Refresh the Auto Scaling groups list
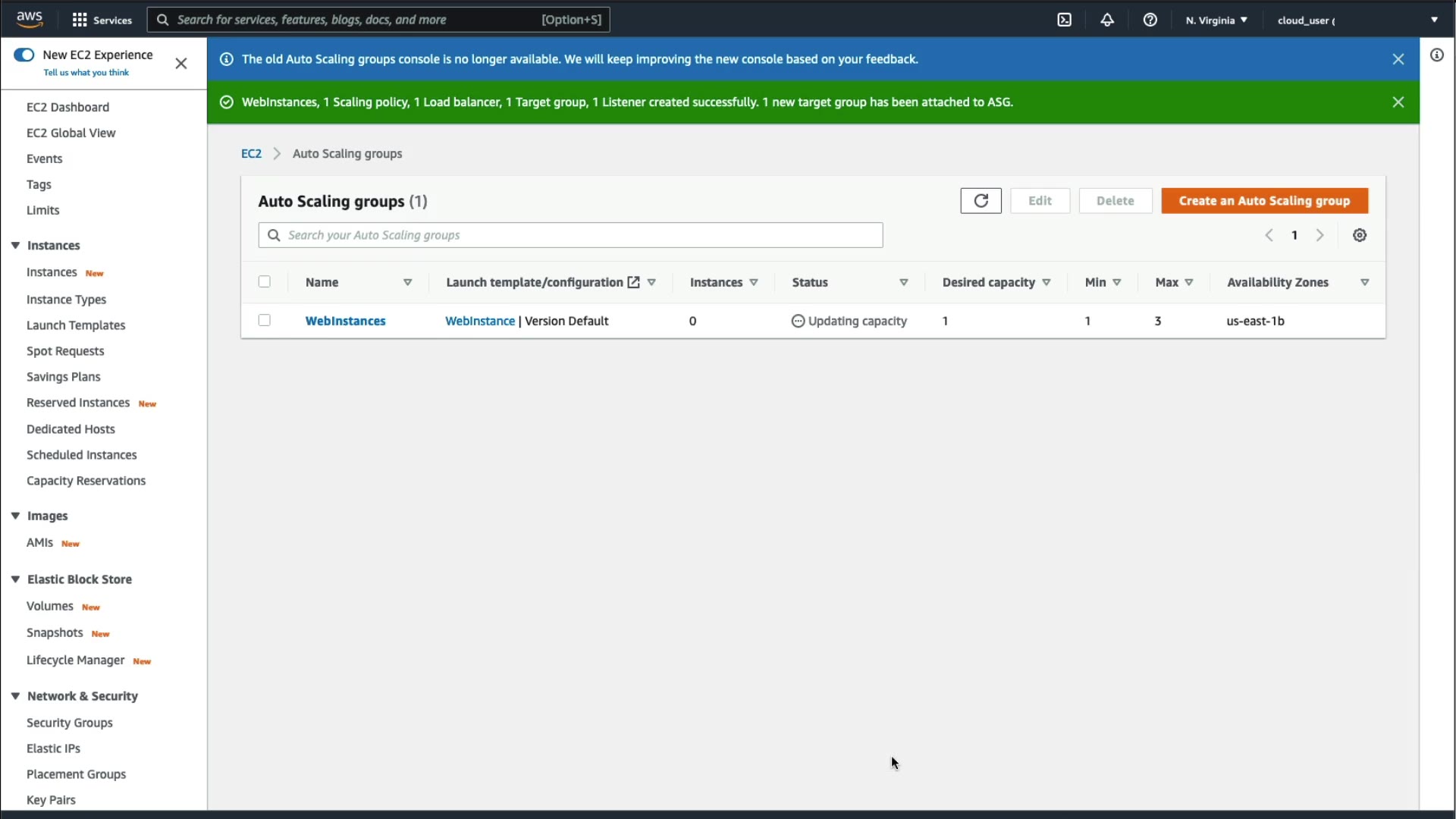This screenshot has height=819, width=1456. tap(981, 201)
